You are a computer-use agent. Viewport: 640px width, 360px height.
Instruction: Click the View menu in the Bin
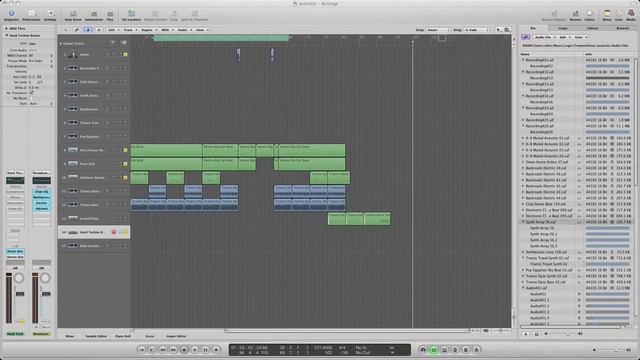580,37
